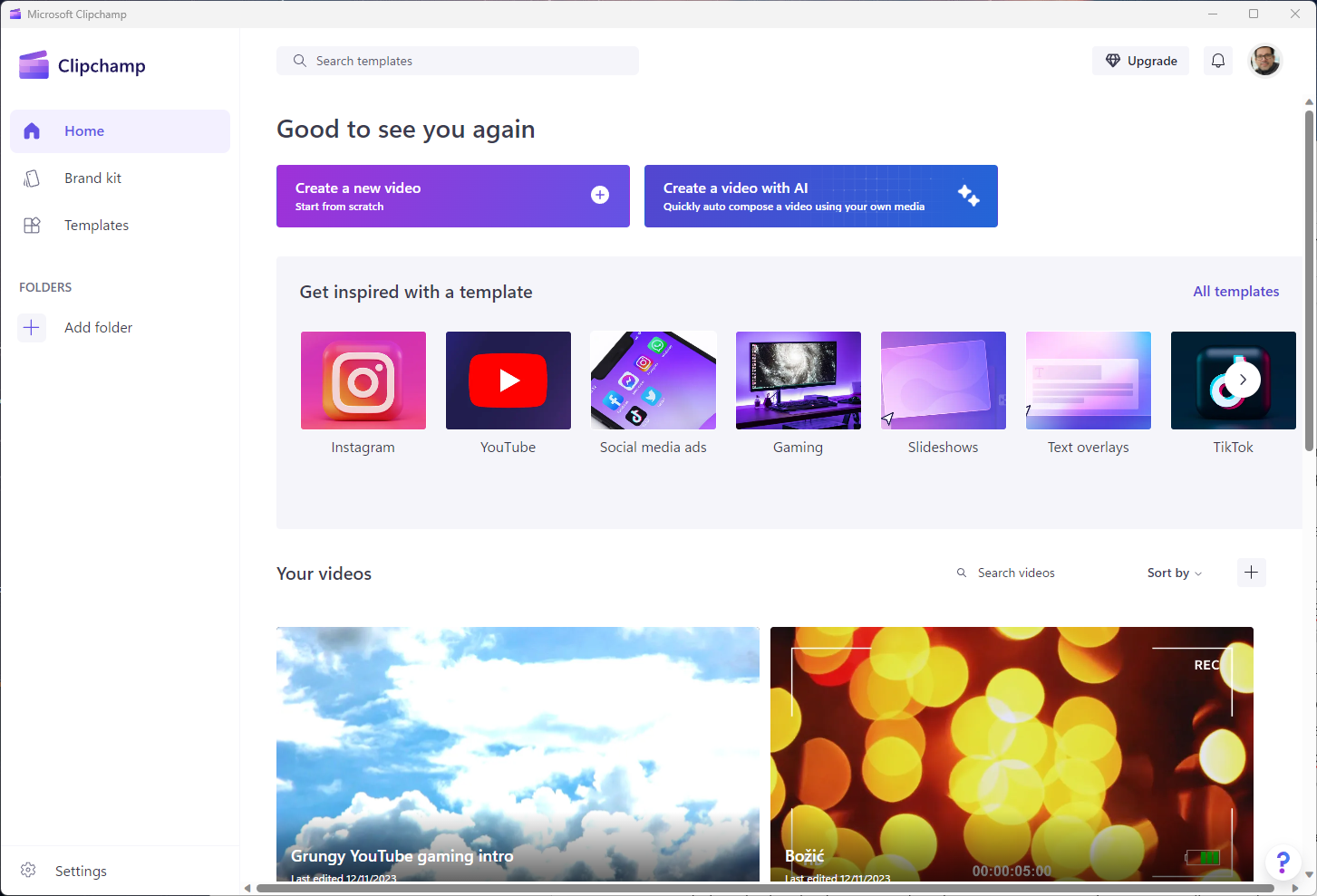Screen dimensions: 1317x896
Task: Click the magnifier icon in Search templates
Action: coord(300,61)
